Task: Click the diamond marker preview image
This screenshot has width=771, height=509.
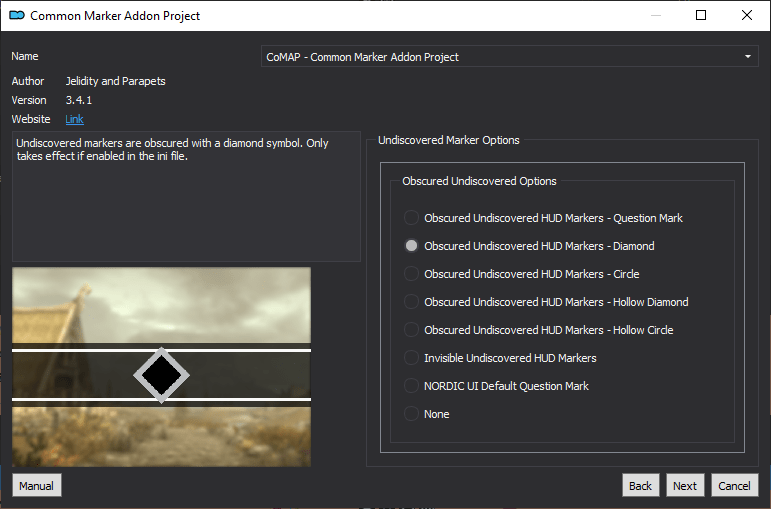Action: [161, 367]
